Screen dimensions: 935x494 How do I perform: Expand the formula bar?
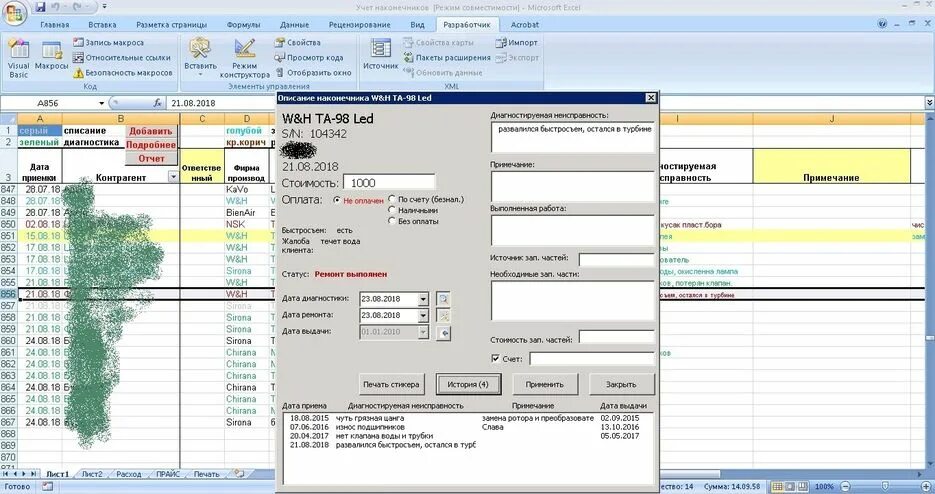pos(929,103)
